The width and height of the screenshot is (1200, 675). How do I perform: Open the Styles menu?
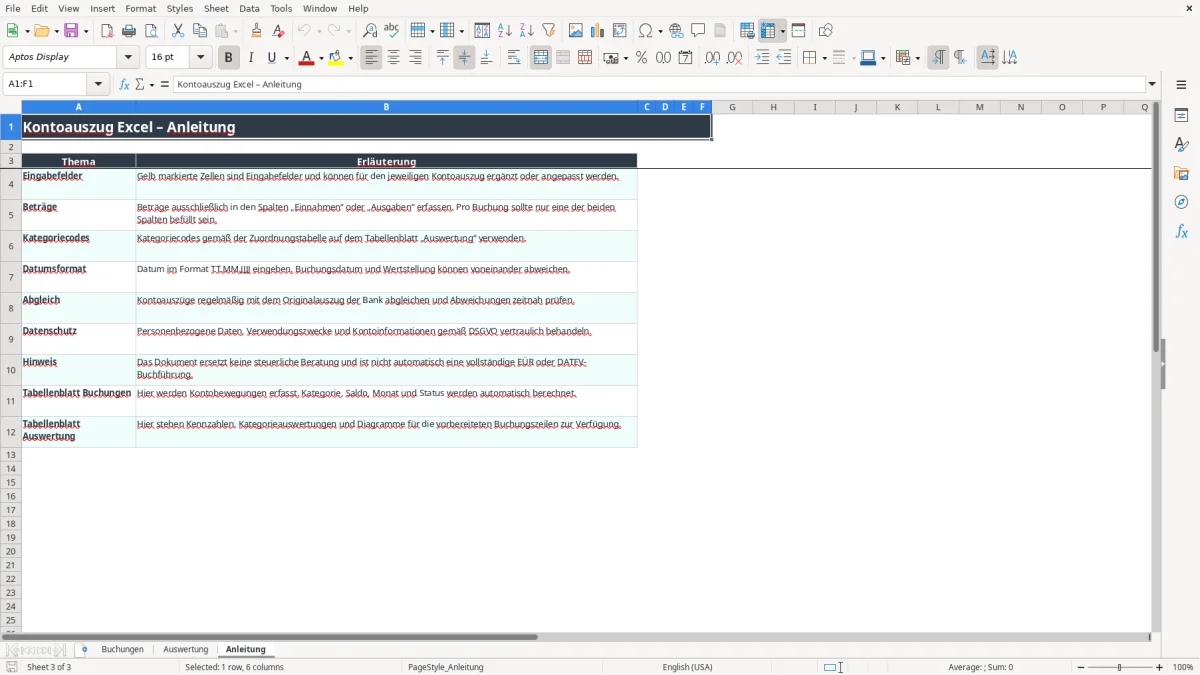(x=180, y=8)
